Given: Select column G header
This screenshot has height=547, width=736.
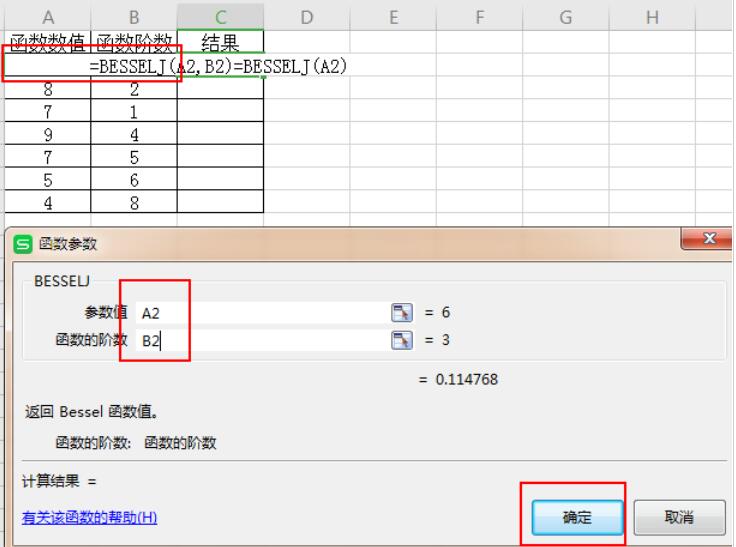Looking at the screenshot, I should tap(566, 17).
